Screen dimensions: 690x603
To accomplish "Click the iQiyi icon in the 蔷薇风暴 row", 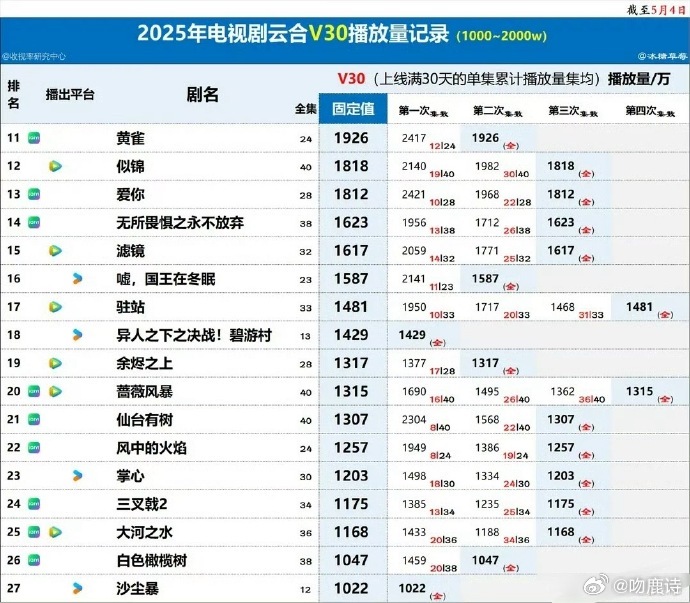I will coord(34,391).
